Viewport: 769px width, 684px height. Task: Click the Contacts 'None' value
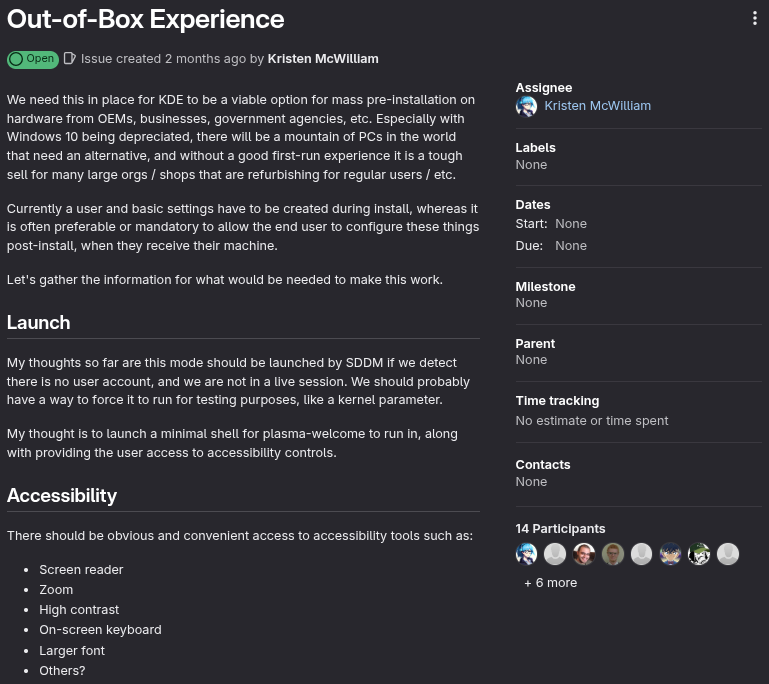point(531,481)
